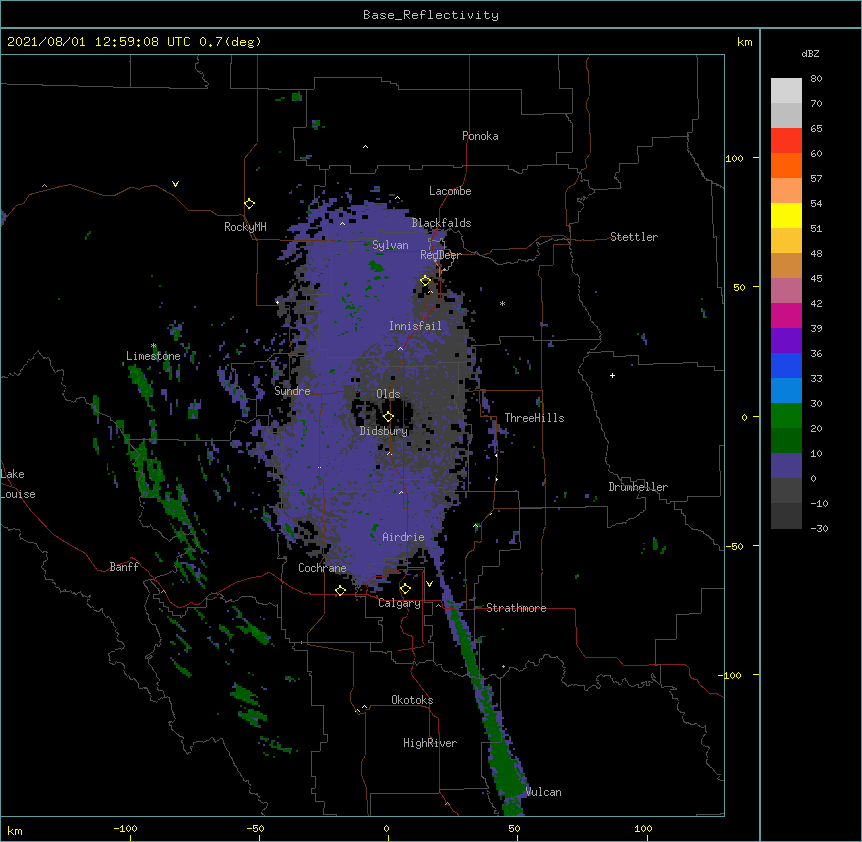
Task: Click yellow diamond marker south of RedDeer
Action: tap(426, 281)
